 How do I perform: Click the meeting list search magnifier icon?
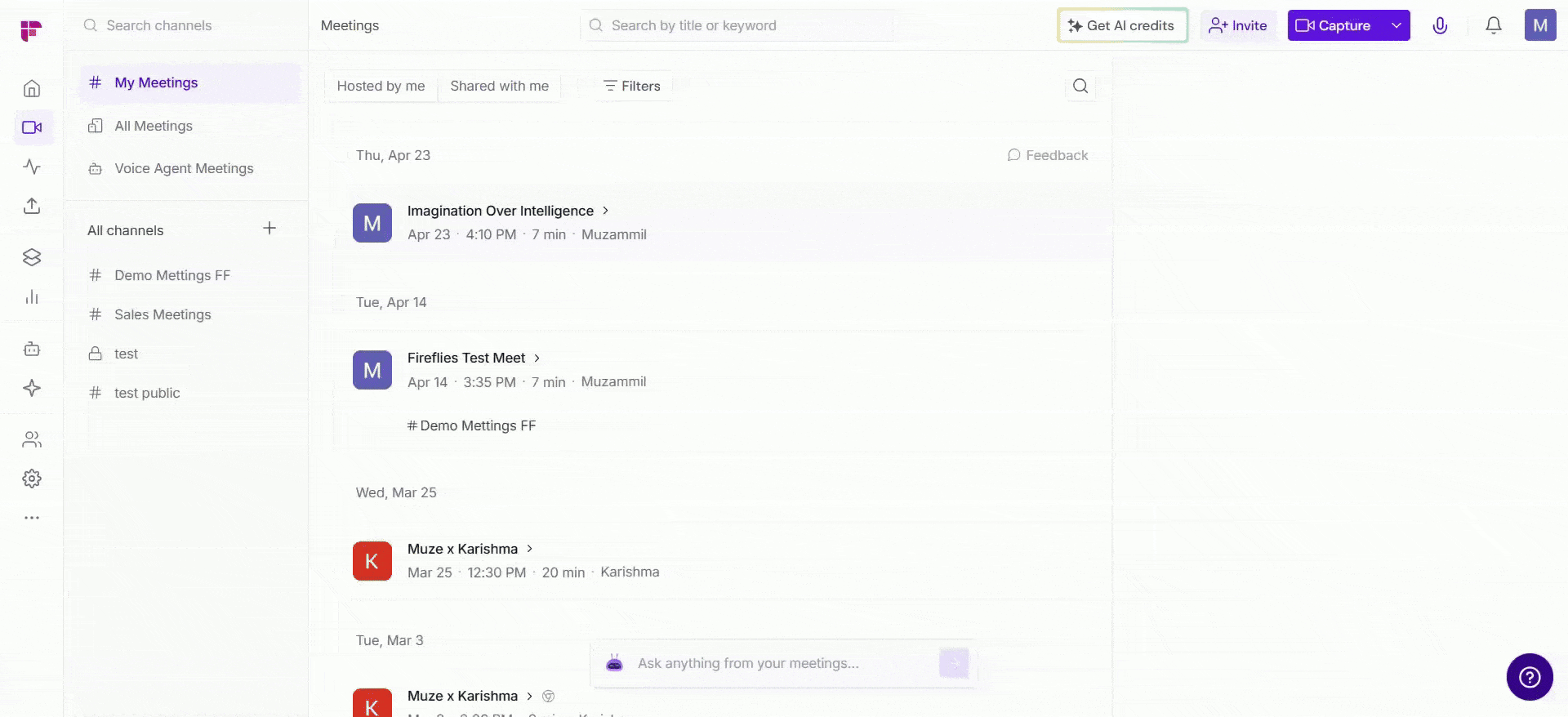coord(1080,86)
